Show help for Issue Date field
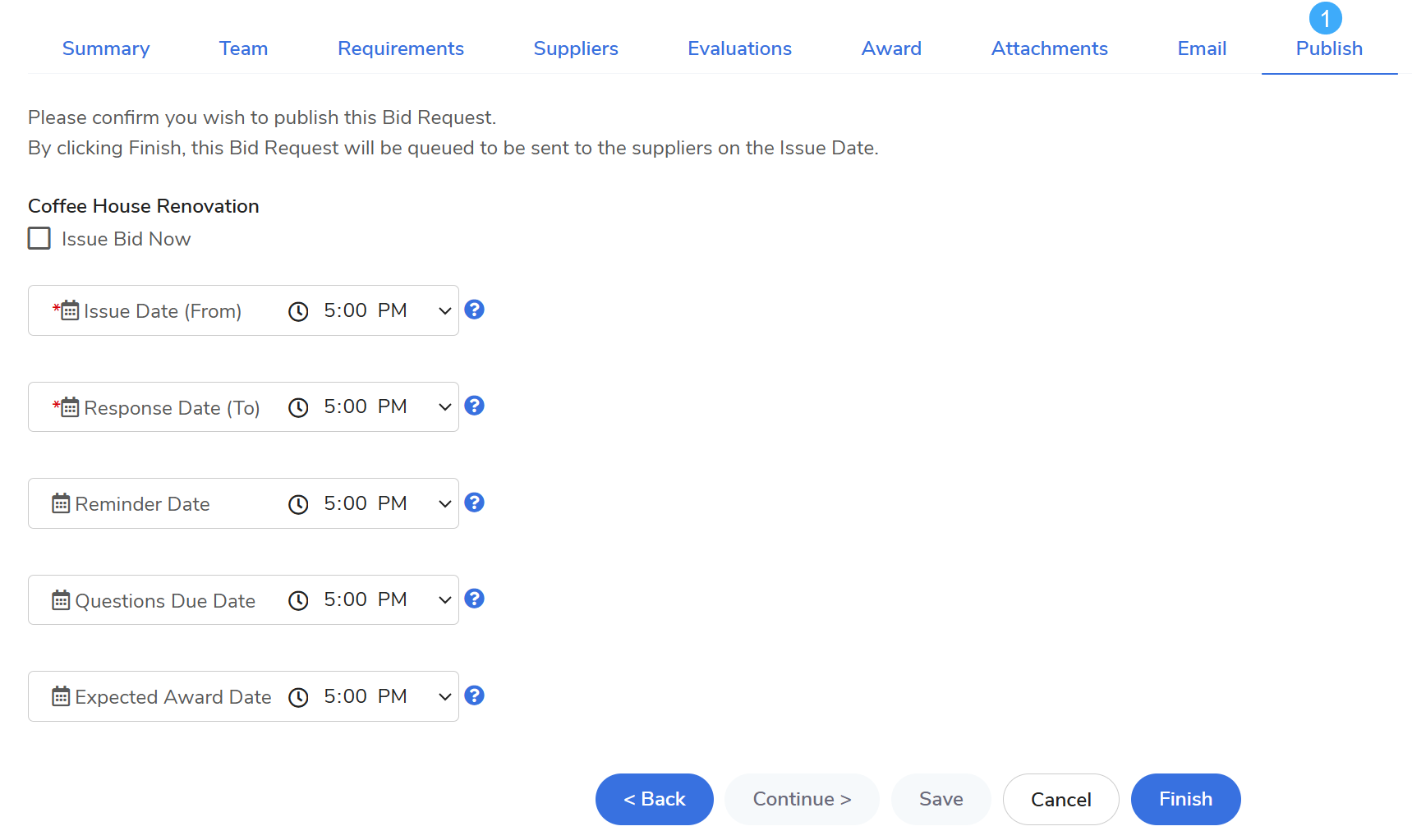This screenshot has width=1412, height=840. (474, 310)
